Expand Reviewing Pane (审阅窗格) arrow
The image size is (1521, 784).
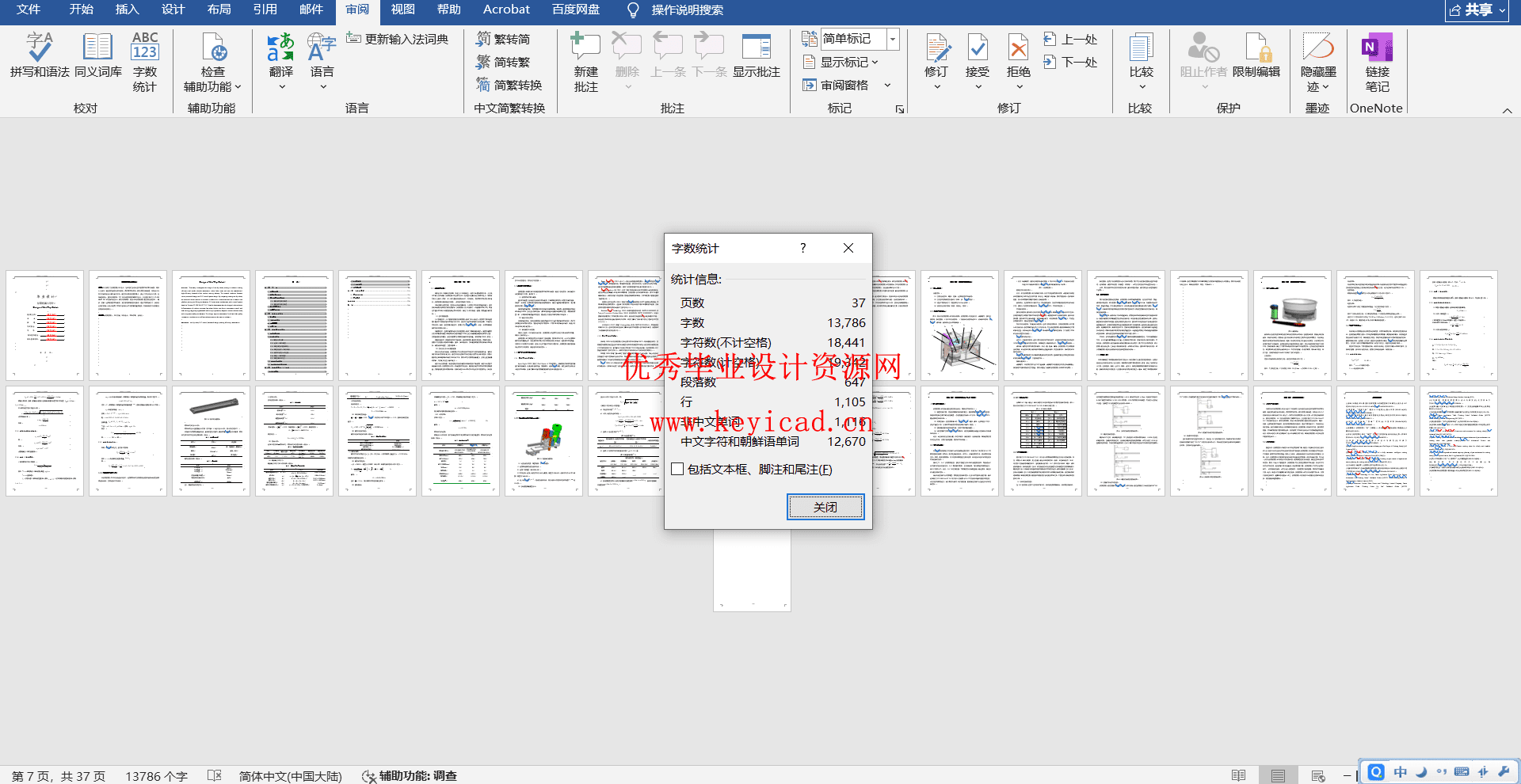(887, 85)
